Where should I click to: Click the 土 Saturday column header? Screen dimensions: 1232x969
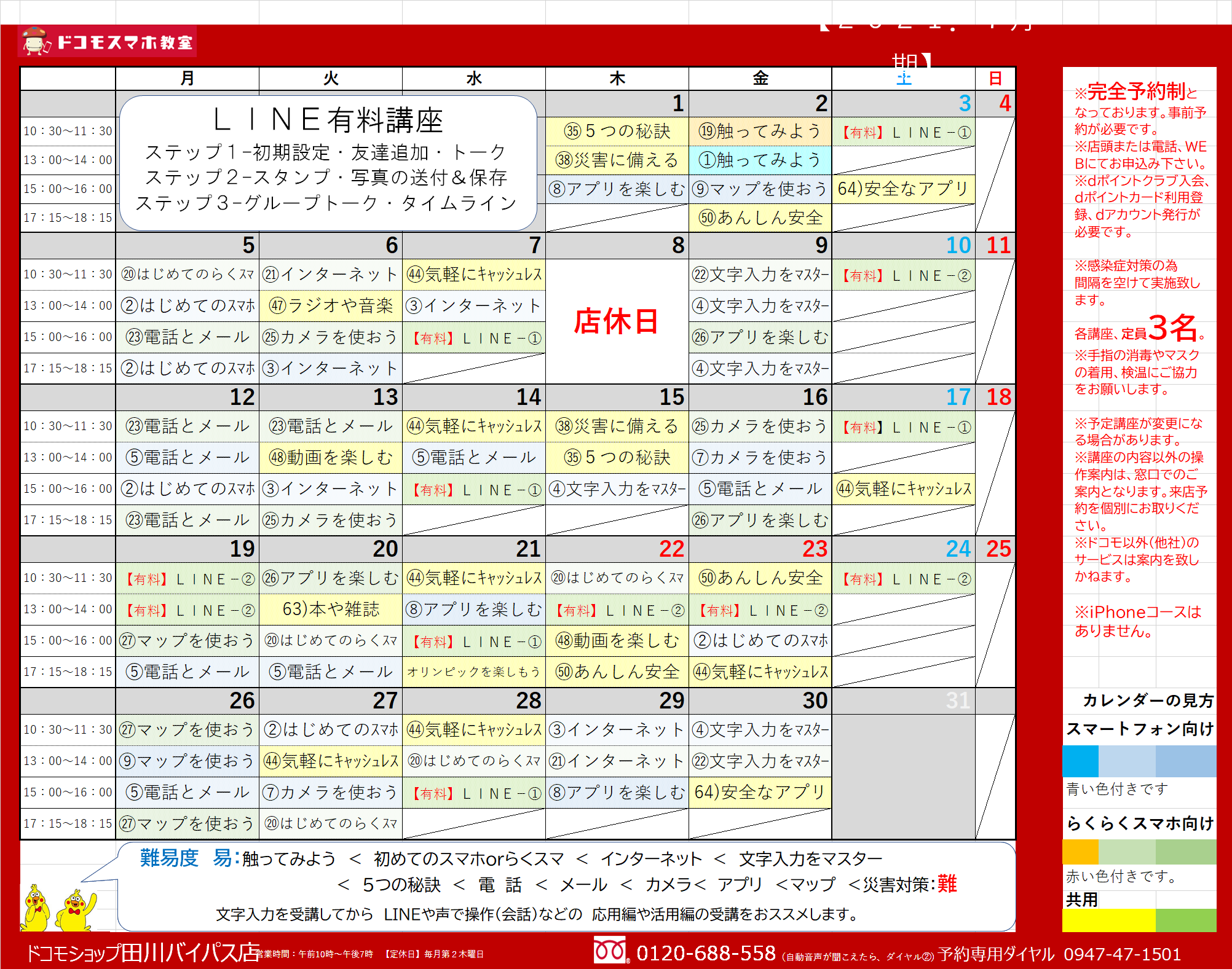[903, 79]
